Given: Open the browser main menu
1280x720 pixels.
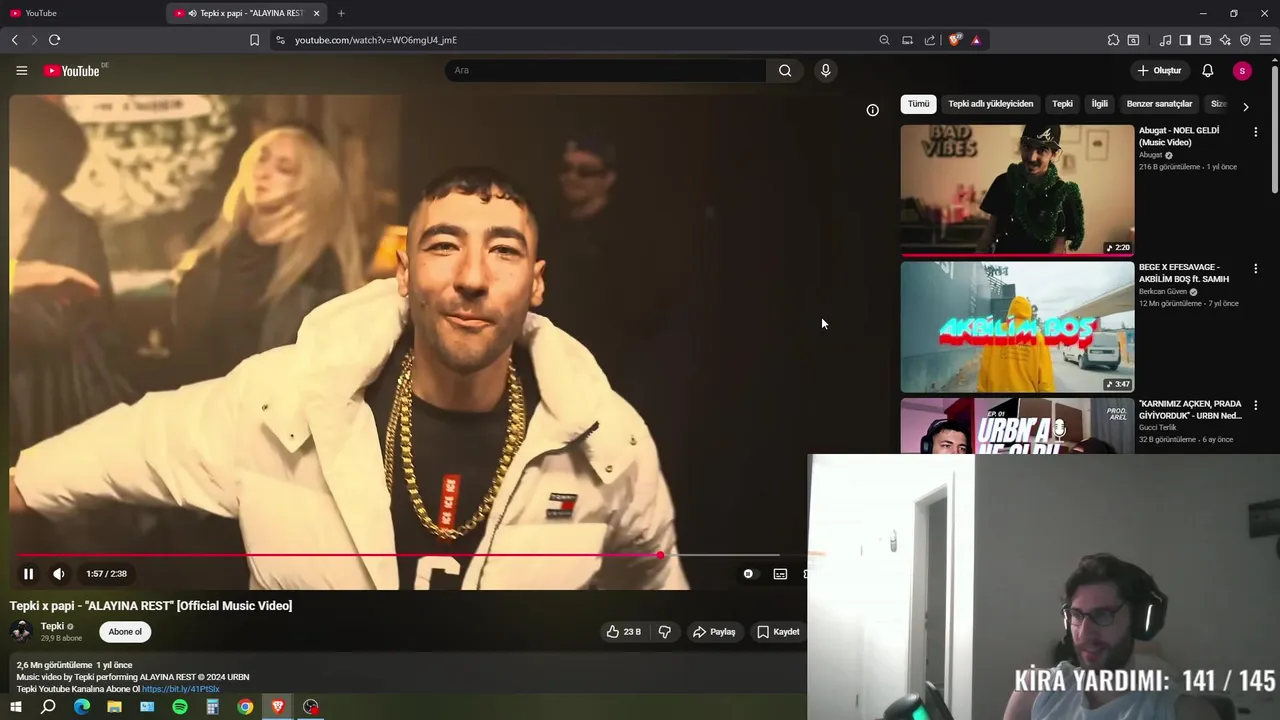Looking at the screenshot, I should tap(1265, 40).
